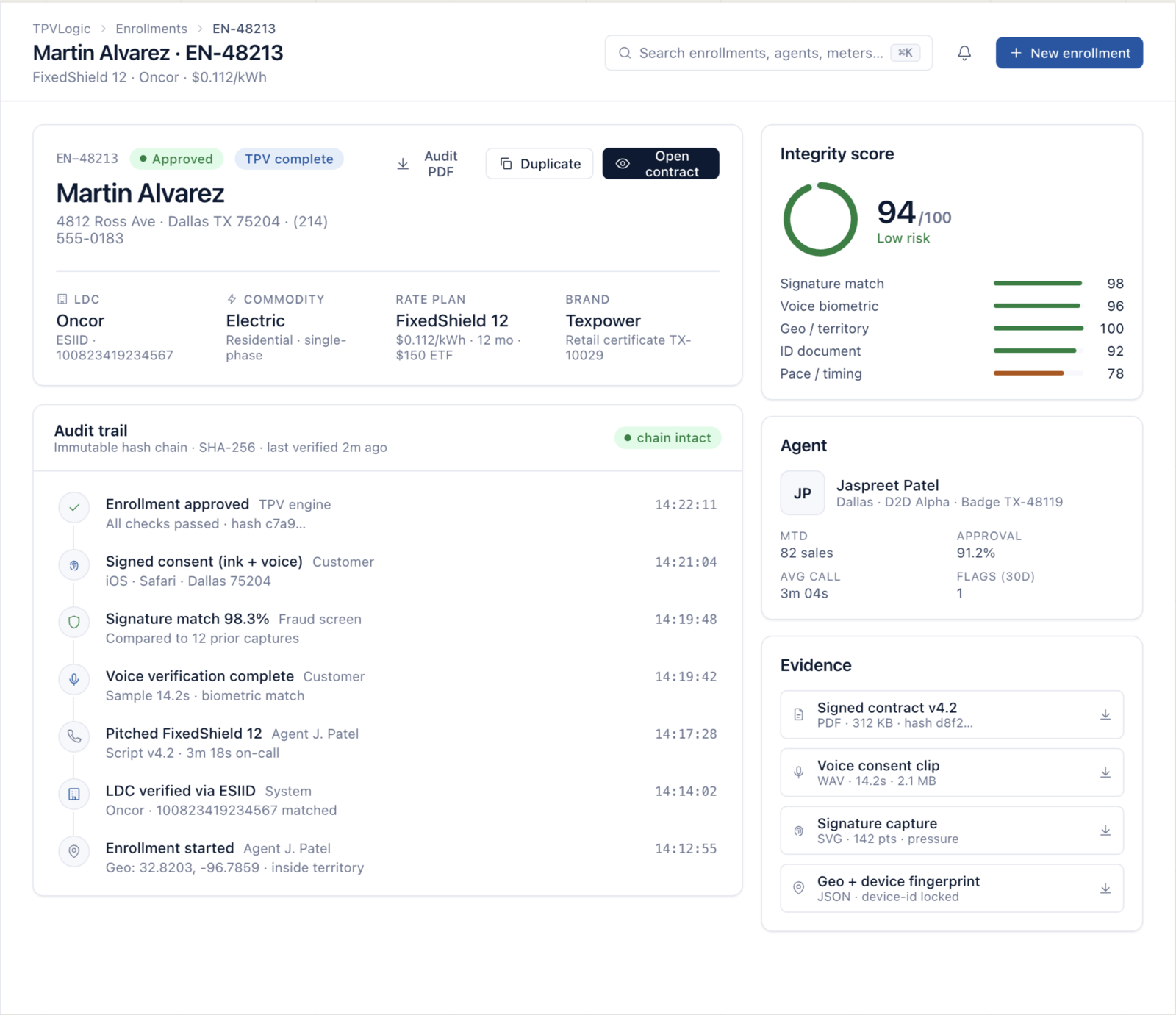
Task: Click the ESIID 100823419234567 text
Action: tap(115, 348)
